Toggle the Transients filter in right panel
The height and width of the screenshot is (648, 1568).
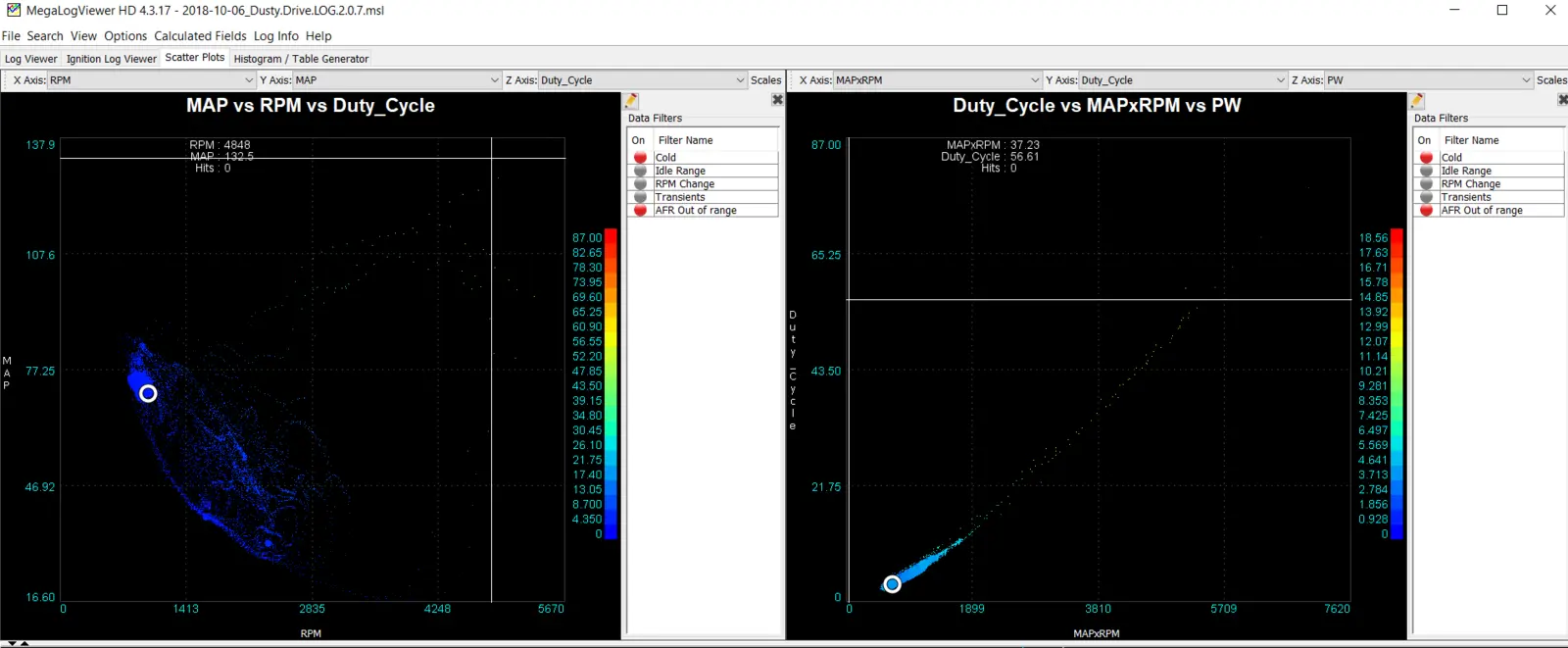(x=1426, y=197)
